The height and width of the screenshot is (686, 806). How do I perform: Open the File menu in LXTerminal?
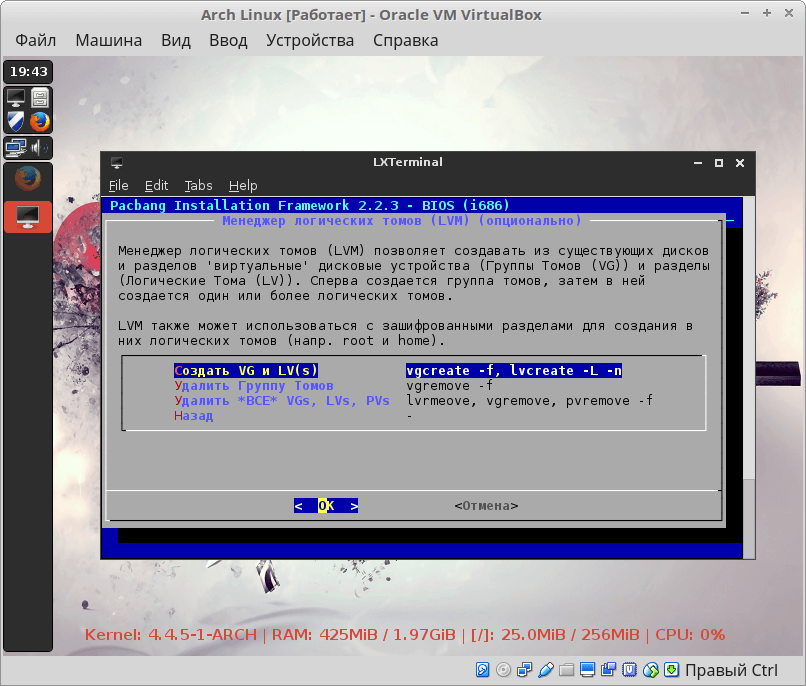point(119,185)
